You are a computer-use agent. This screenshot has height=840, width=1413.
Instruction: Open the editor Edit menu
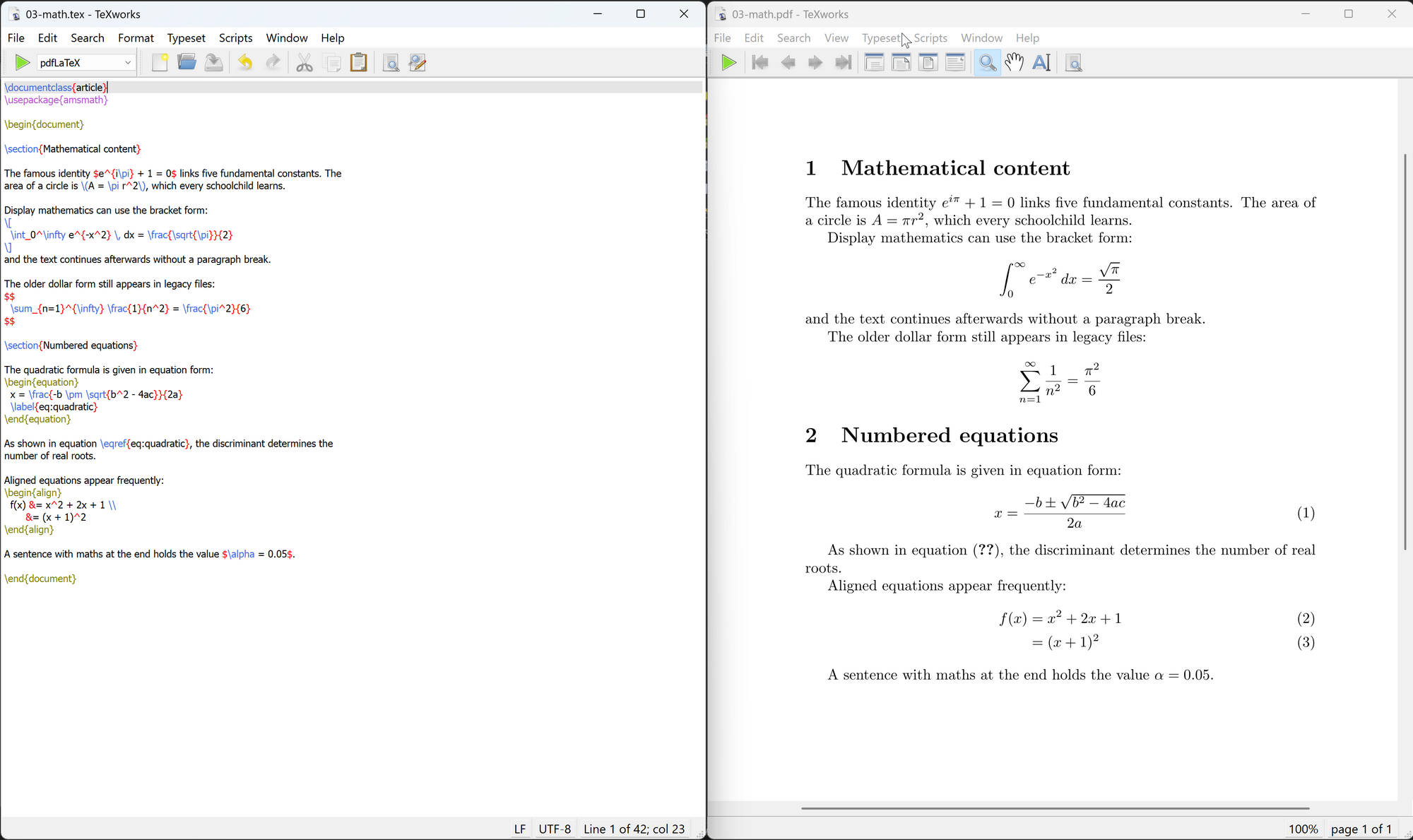pyautogui.click(x=47, y=38)
